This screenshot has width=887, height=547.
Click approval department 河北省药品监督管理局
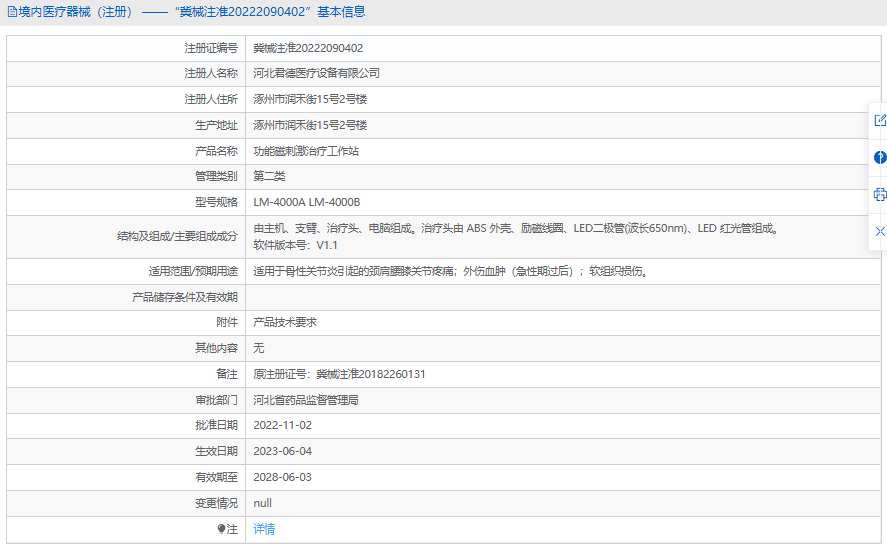coord(306,400)
